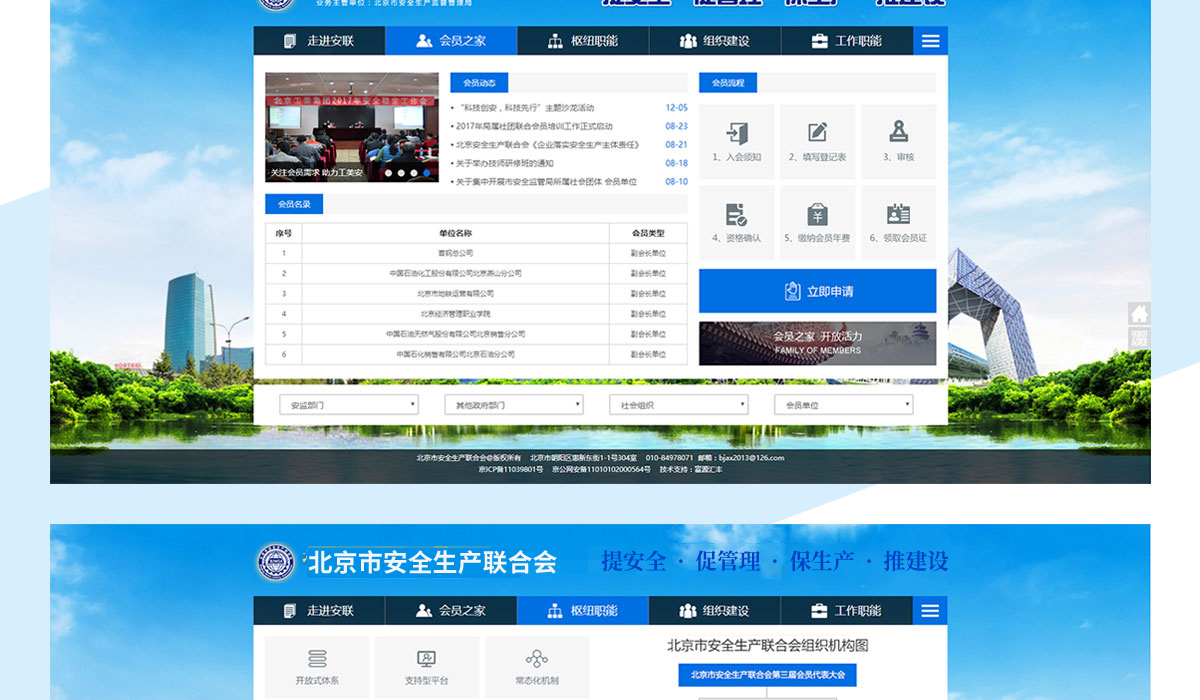
Task: Click the 资格确认 document check icon
Action: click(x=737, y=214)
